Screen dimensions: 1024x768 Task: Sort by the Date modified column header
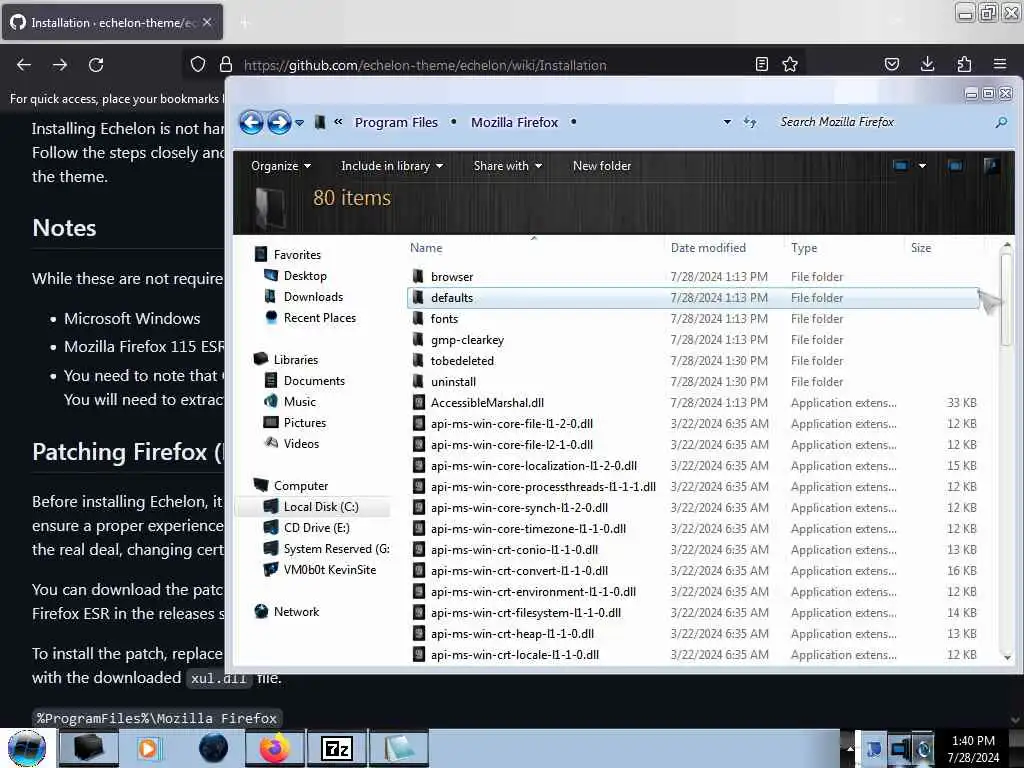coord(708,248)
